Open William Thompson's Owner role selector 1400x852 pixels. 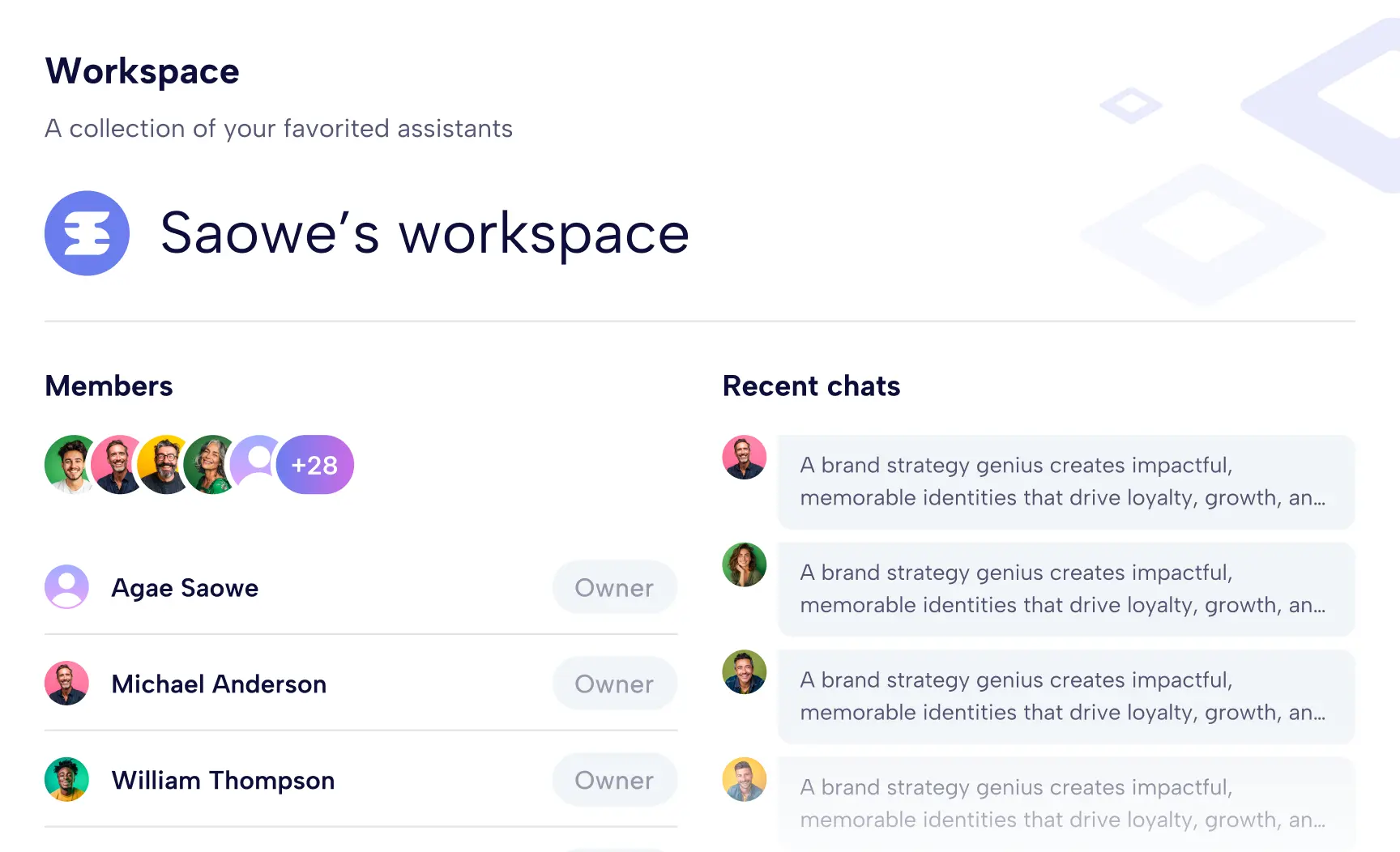tap(614, 780)
